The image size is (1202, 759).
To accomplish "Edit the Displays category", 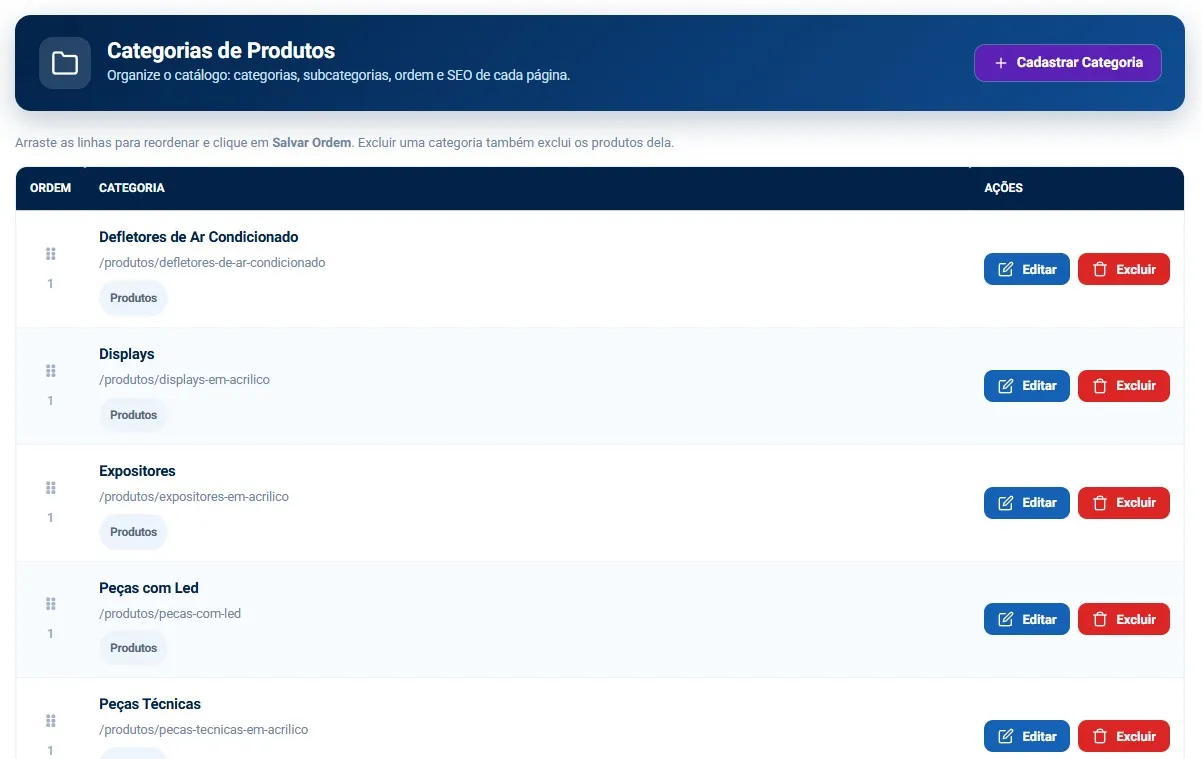I will (x=1027, y=386).
